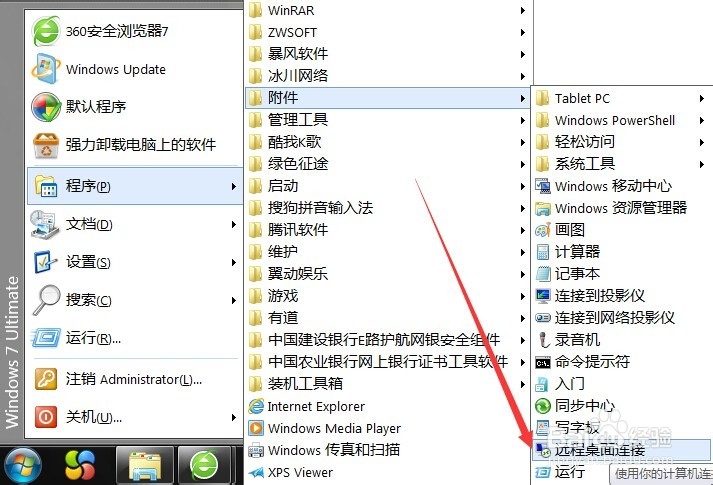Open the colorful petals taskbar icon
This screenshot has width=713, height=485.
tap(80, 465)
